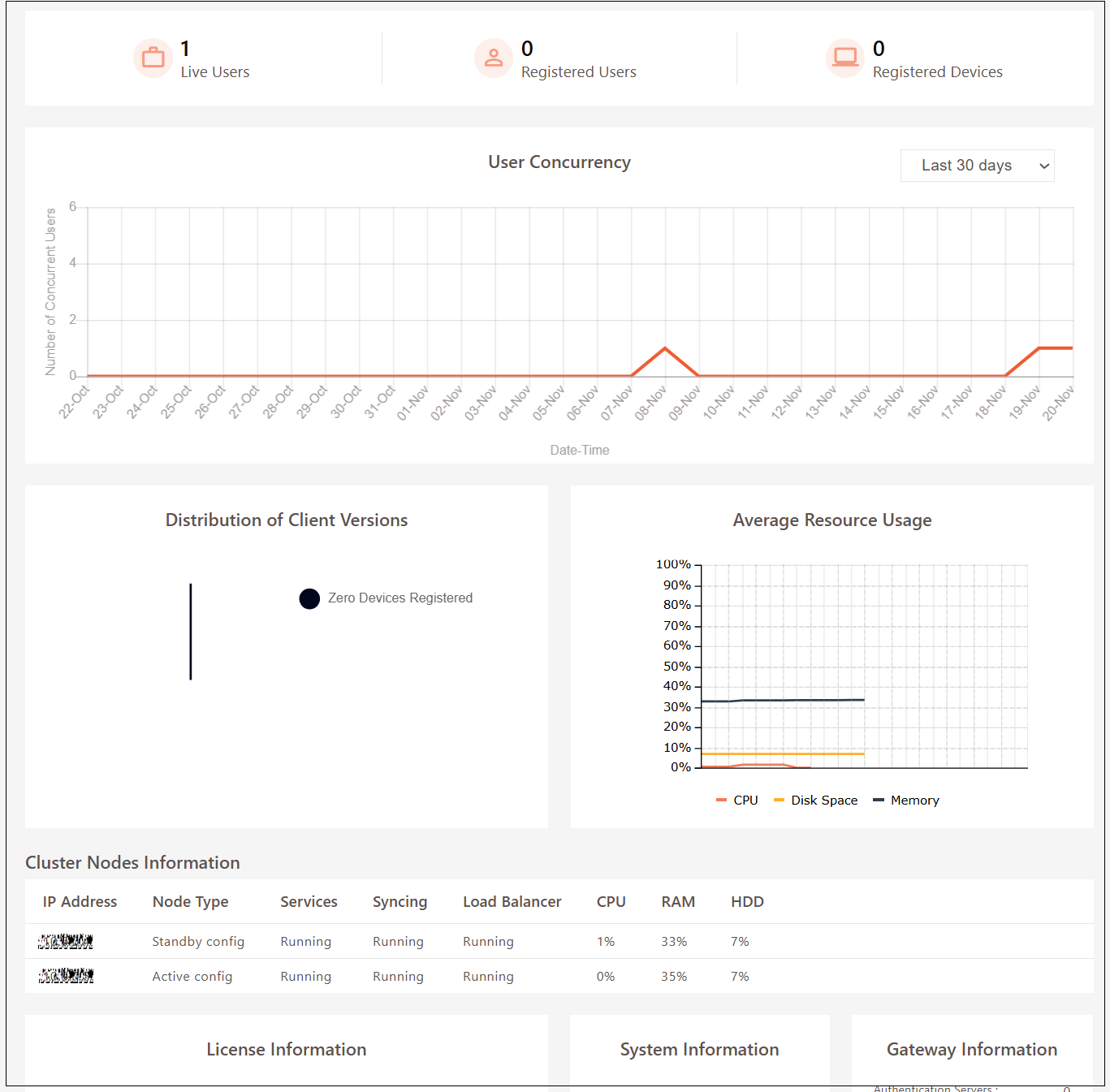The height and width of the screenshot is (1092, 1110).
Task: Toggle Memory series in resource legend
Action: (x=906, y=801)
